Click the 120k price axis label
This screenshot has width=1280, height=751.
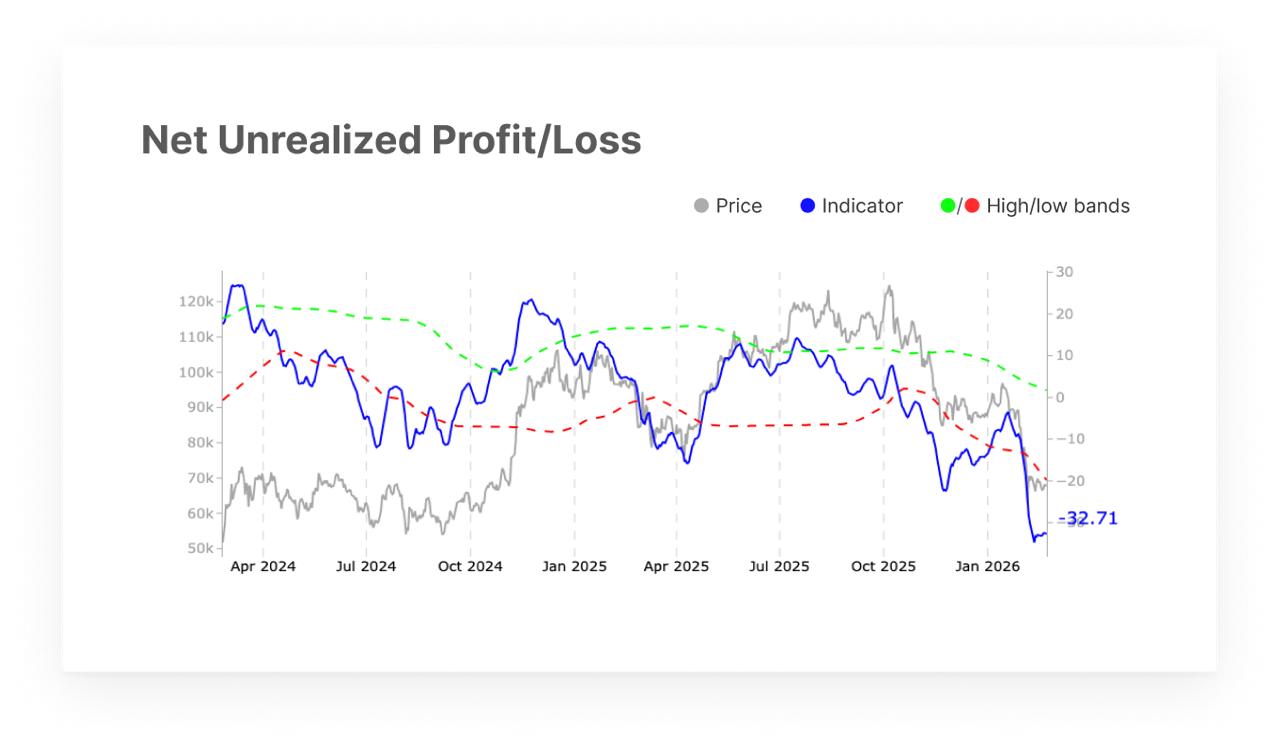coord(196,302)
